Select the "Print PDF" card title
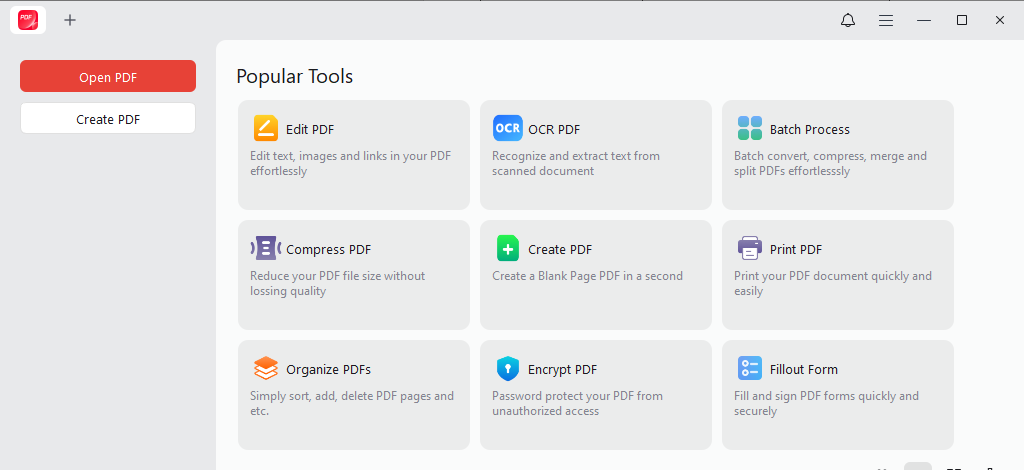 coord(796,249)
